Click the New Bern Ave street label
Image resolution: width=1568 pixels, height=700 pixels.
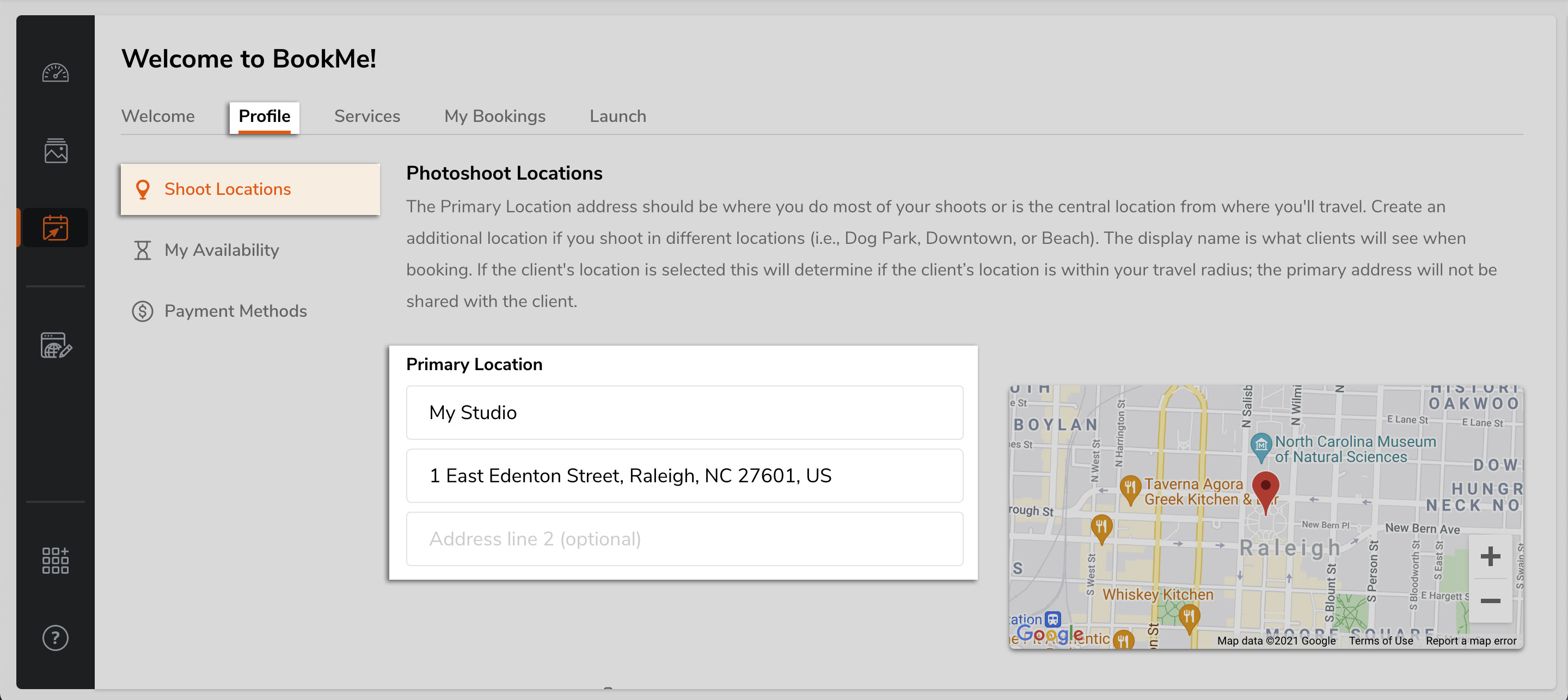tap(1423, 529)
